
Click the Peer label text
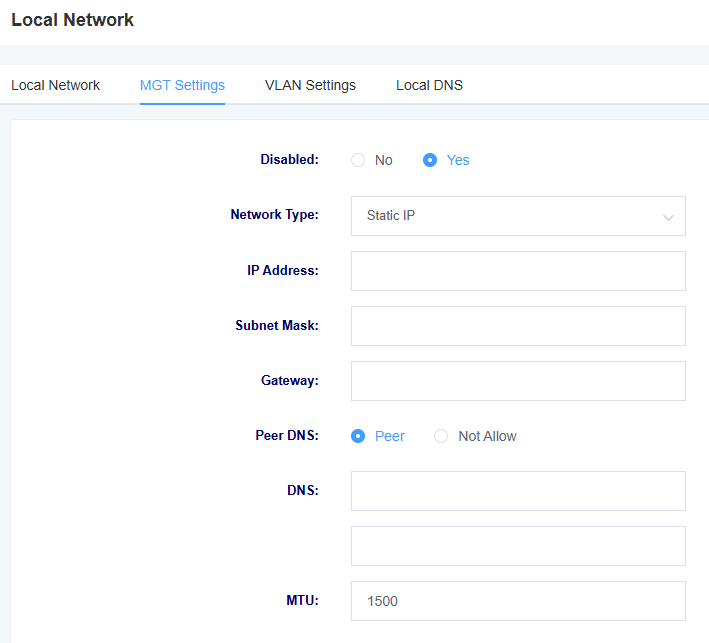point(390,436)
